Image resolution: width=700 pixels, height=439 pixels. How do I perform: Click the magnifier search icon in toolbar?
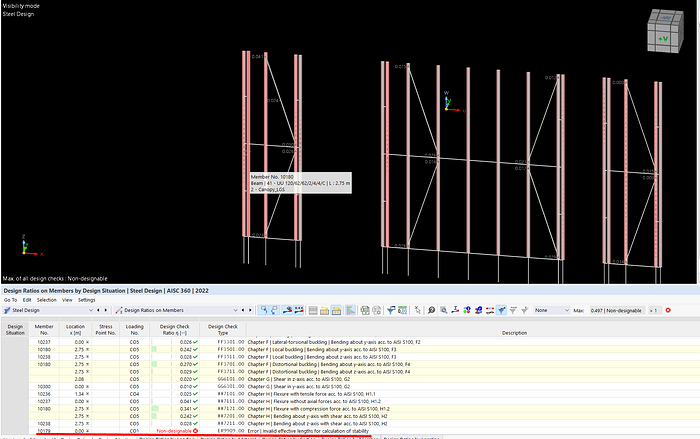tap(431, 310)
